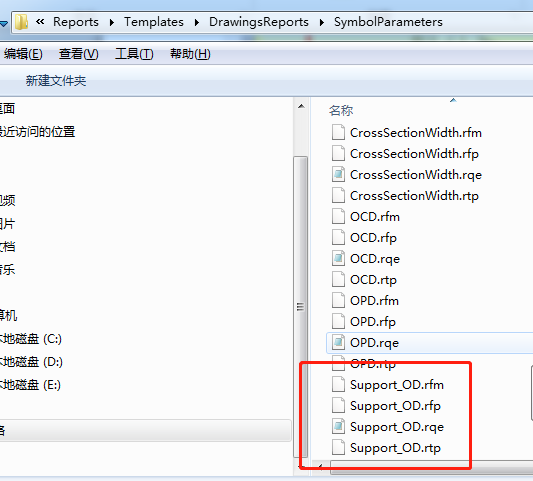This screenshot has width=533, height=481.
Task: Select the OPD.rfm file name
Action: [374, 301]
